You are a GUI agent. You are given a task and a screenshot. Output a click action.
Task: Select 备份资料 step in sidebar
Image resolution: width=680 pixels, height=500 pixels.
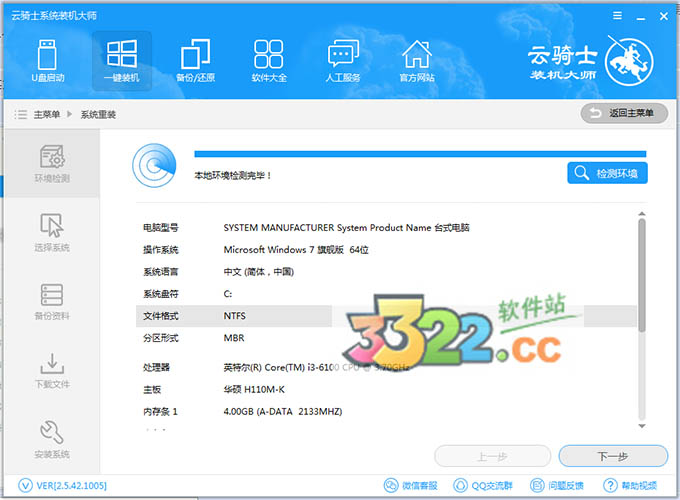point(52,301)
